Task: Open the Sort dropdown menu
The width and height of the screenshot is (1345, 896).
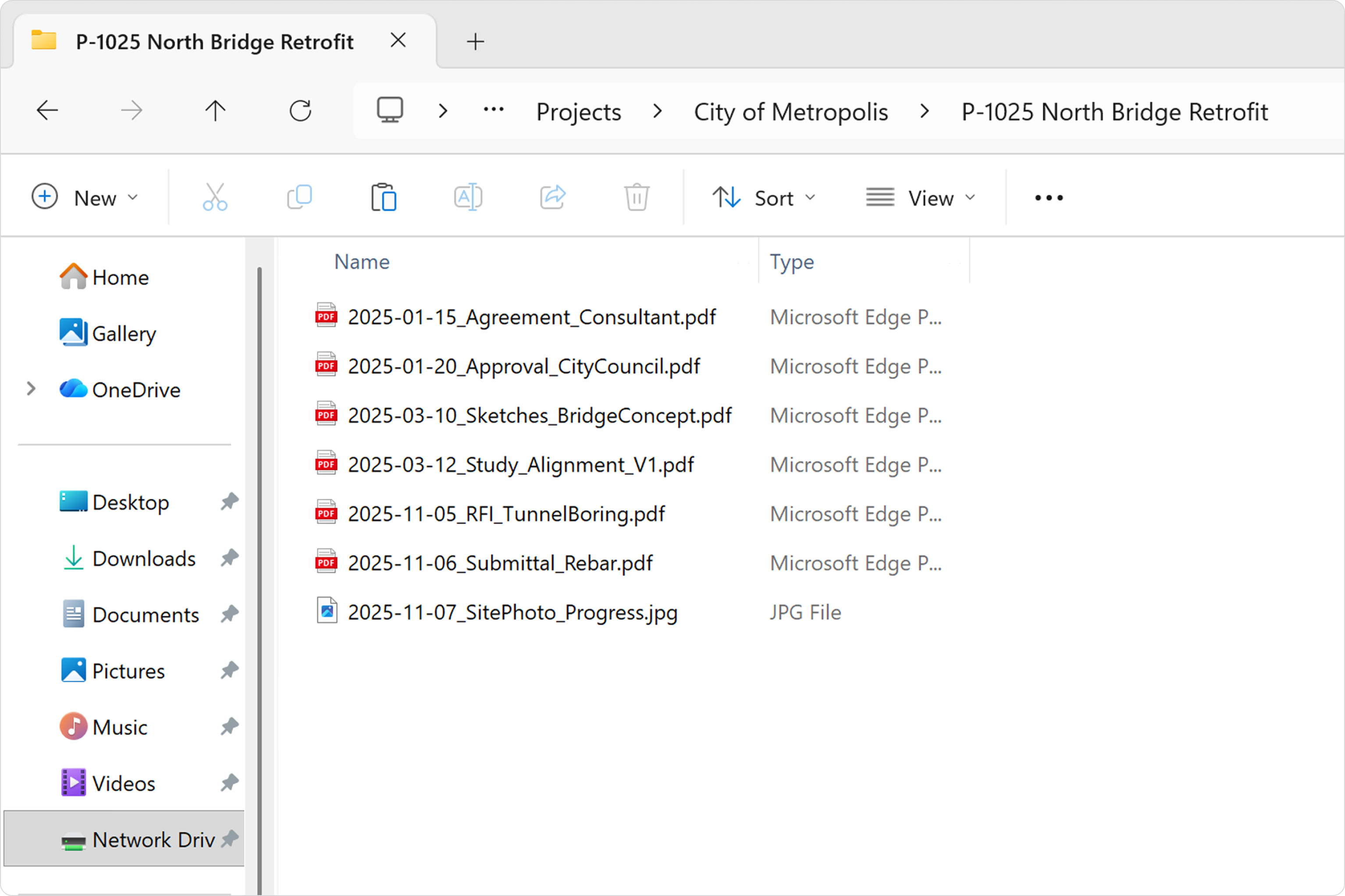Action: click(764, 198)
